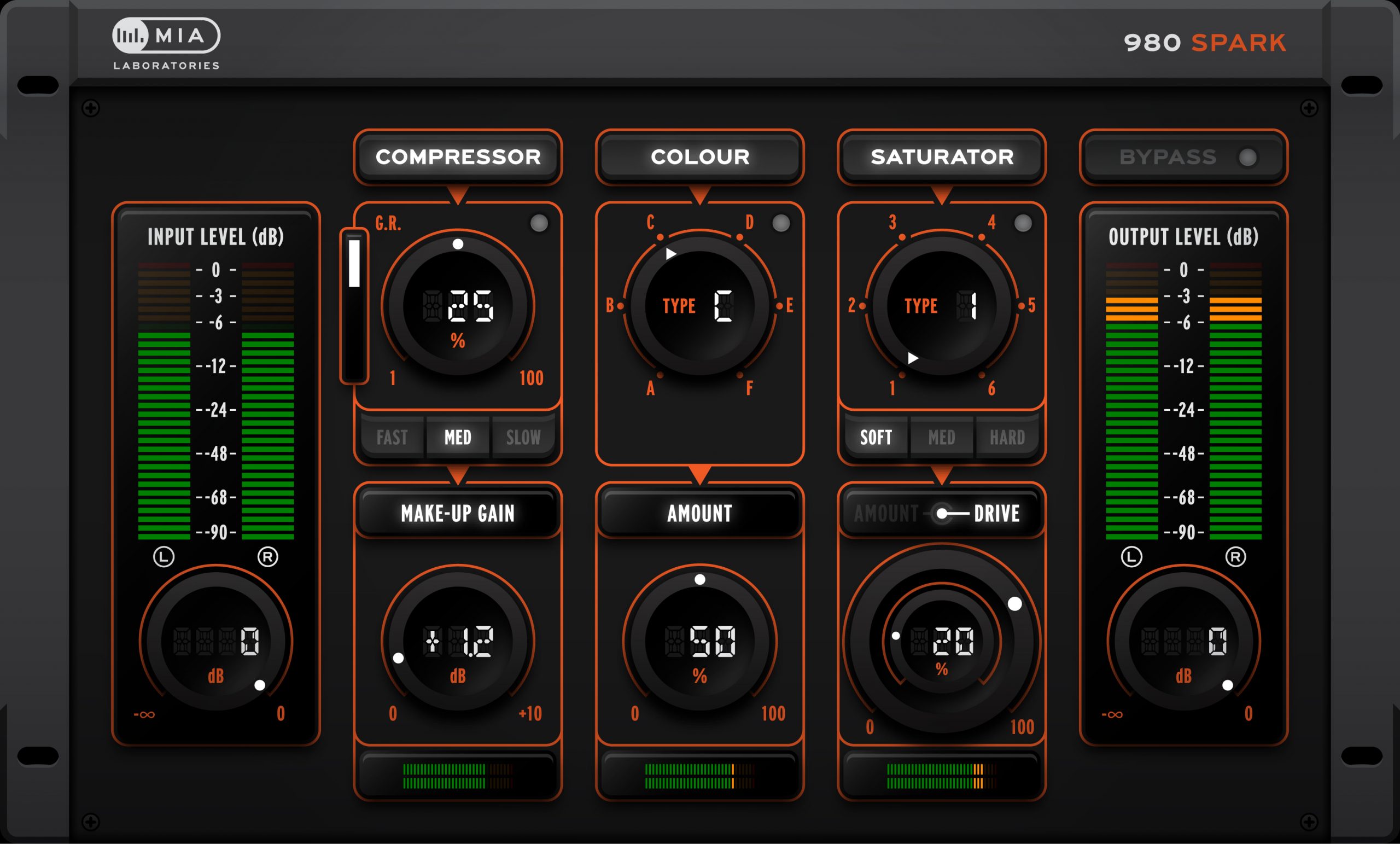1400x844 pixels.
Task: Switch saturator curve to HARD
Action: (x=1007, y=438)
